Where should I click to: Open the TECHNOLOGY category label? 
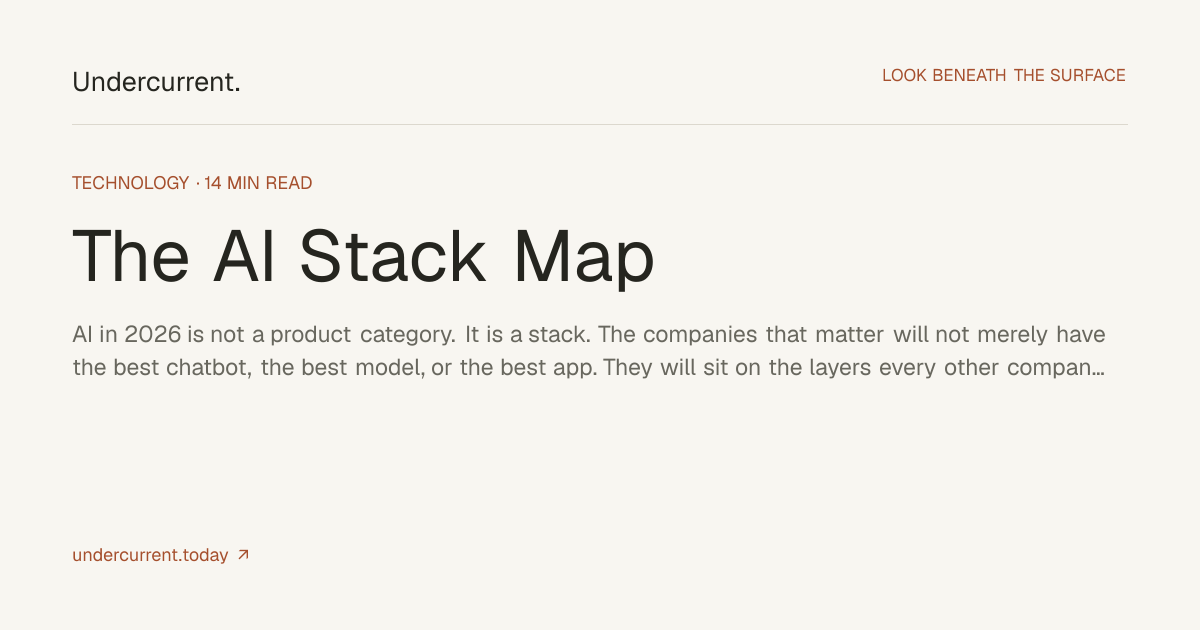(x=131, y=183)
